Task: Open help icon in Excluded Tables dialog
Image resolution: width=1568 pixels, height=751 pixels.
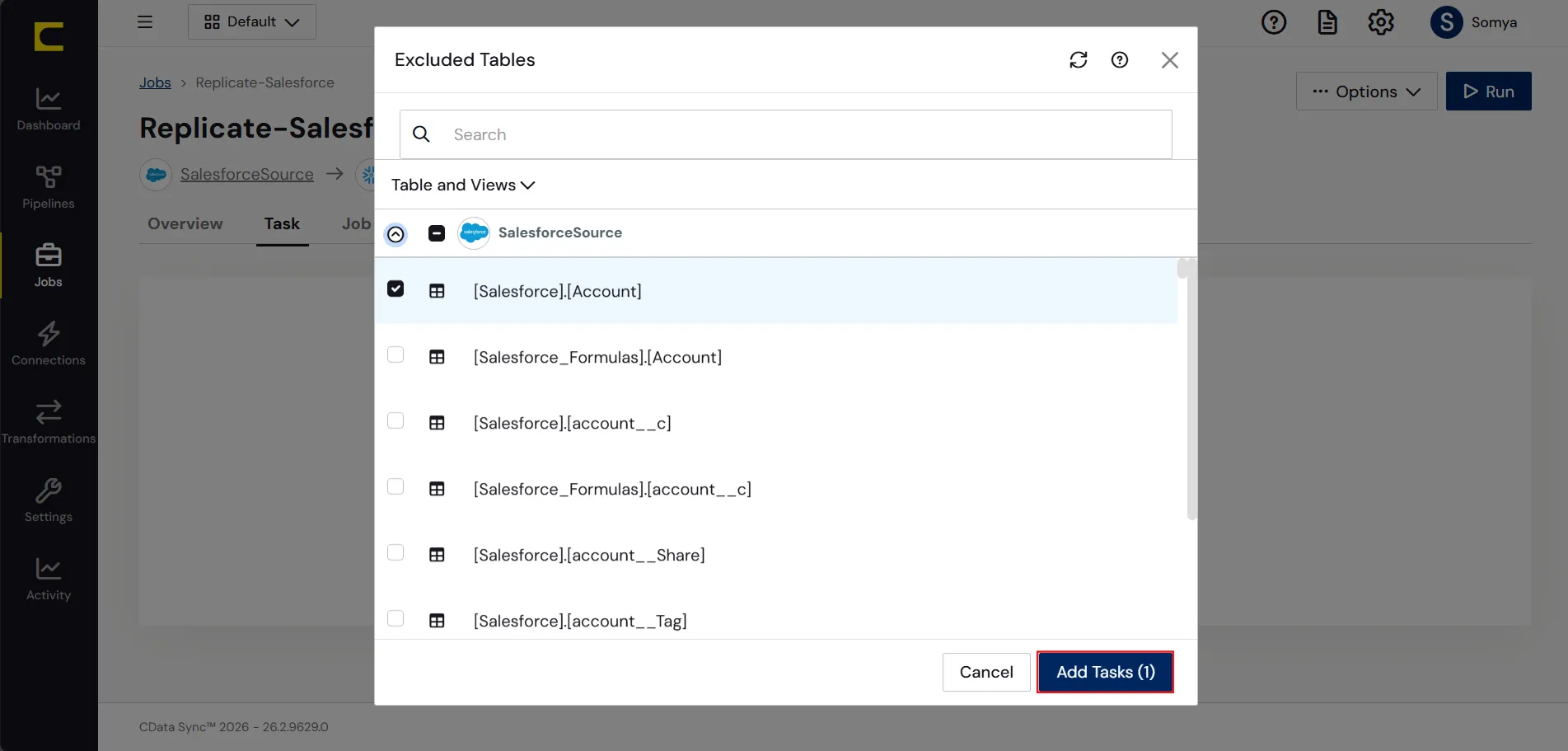Action: 1120,60
